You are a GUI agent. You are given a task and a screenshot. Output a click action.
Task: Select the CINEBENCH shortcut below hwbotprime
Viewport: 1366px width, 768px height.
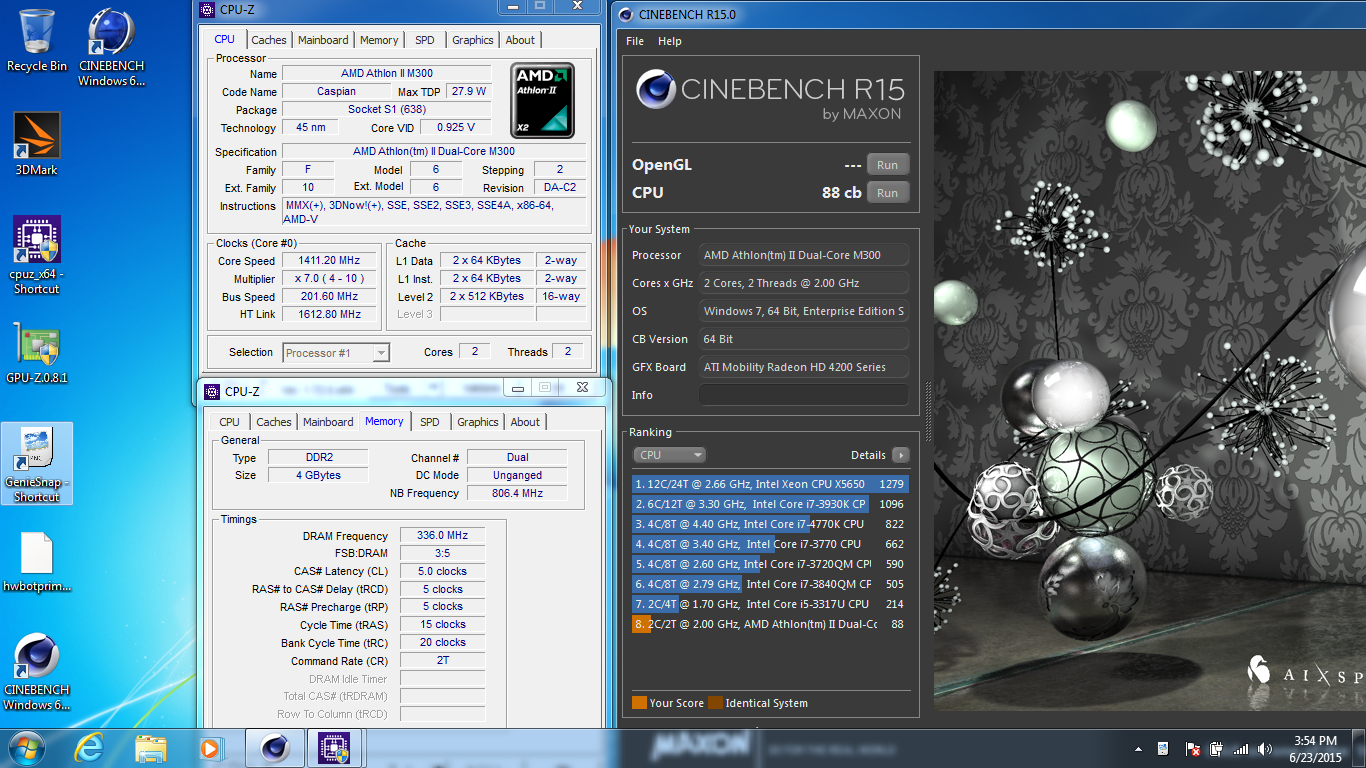coord(37,672)
